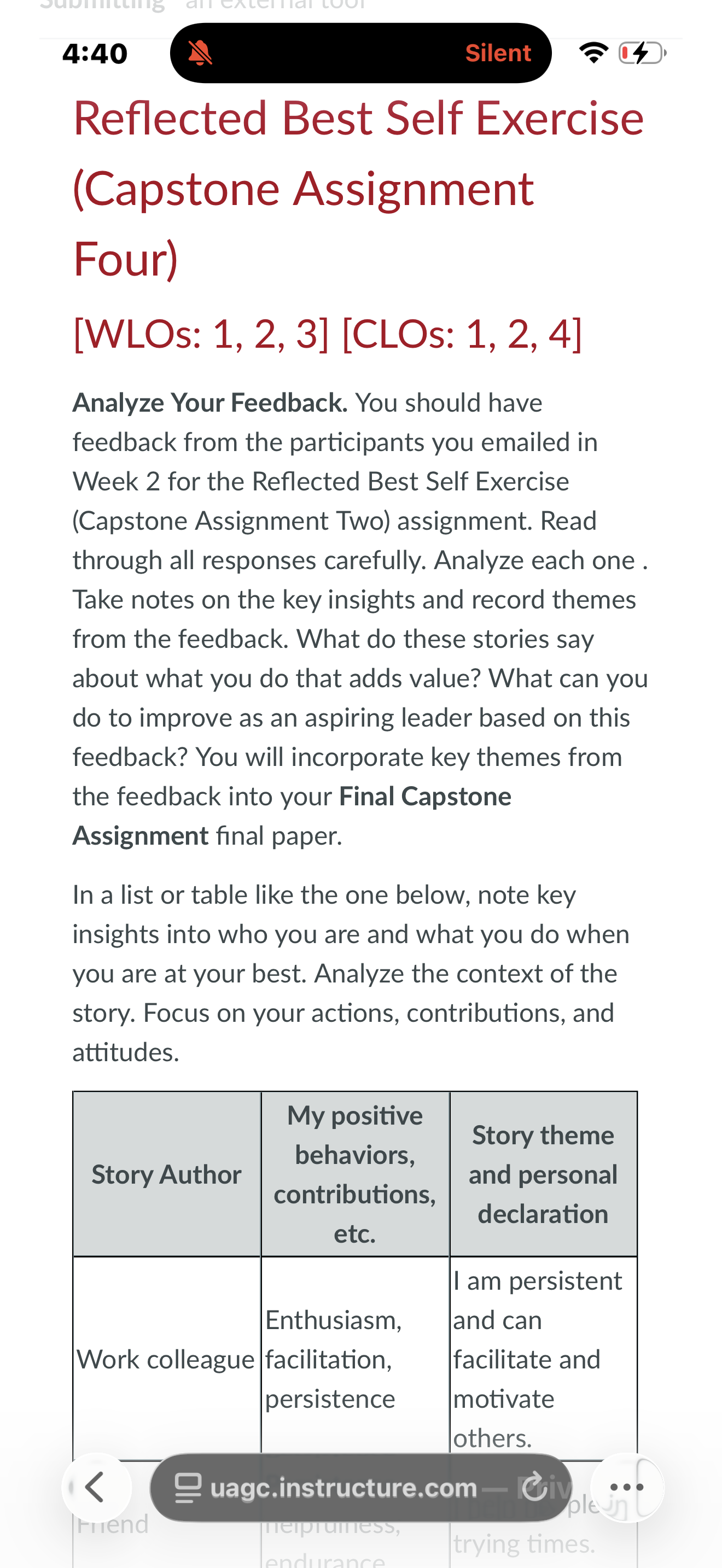Tap the muted bell silent icon
This screenshot has width=722, height=1568.
200,54
